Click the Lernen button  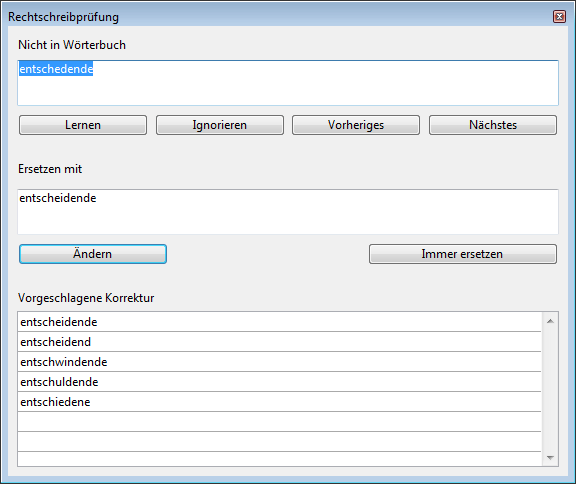click(x=83, y=125)
